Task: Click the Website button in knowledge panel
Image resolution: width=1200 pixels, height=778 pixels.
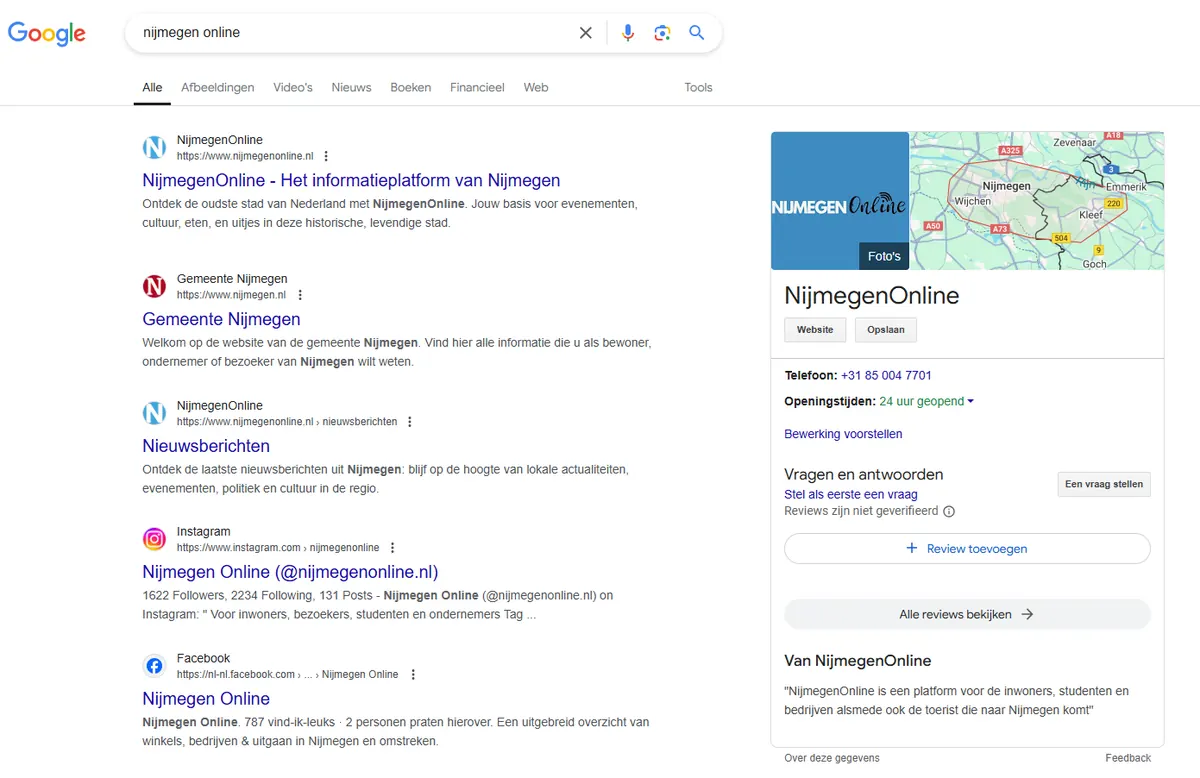Action: point(815,329)
